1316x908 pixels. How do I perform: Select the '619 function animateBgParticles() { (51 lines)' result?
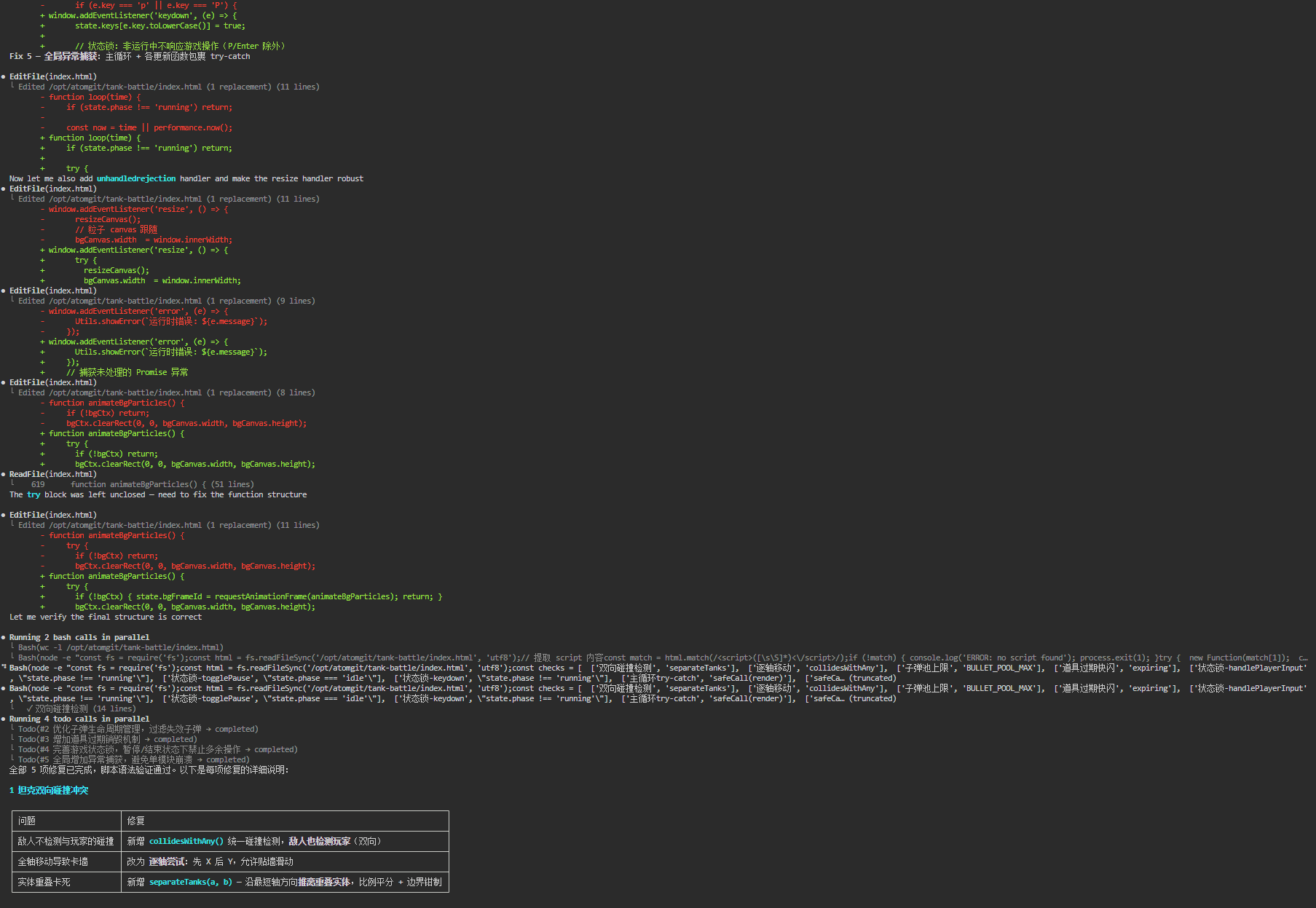click(x=142, y=484)
